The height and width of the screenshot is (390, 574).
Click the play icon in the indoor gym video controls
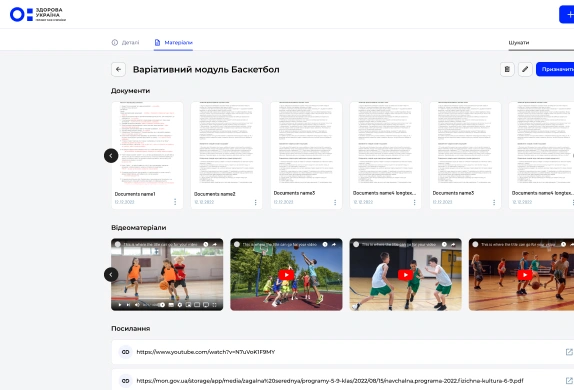(x=120, y=305)
